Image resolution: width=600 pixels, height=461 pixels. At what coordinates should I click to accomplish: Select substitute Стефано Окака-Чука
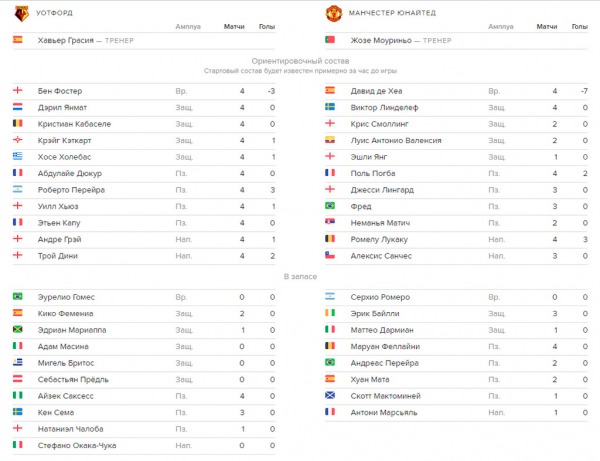pyautogui.click(x=77, y=446)
